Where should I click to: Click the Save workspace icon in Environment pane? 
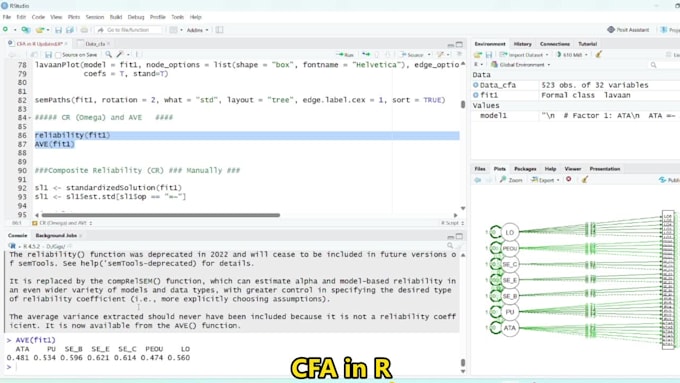pos(489,55)
